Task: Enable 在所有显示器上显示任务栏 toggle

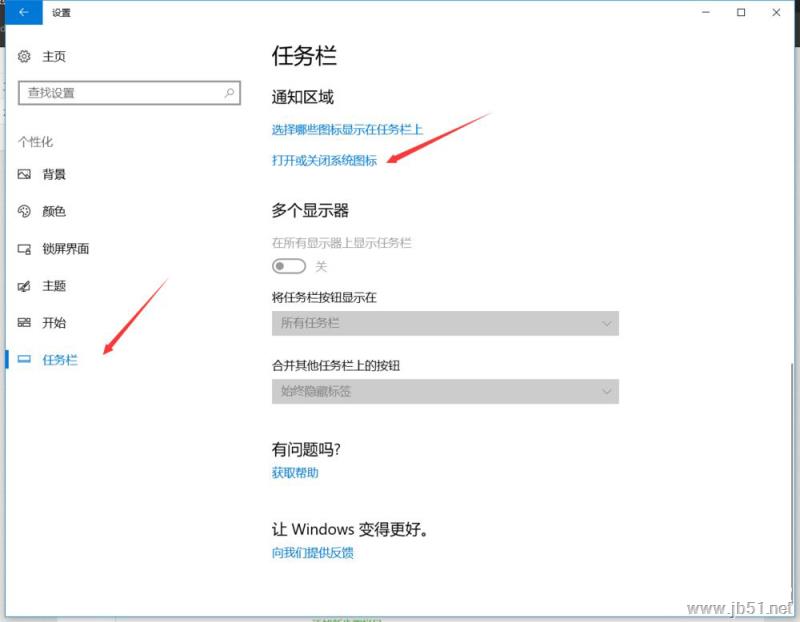Action: [289, 265]
